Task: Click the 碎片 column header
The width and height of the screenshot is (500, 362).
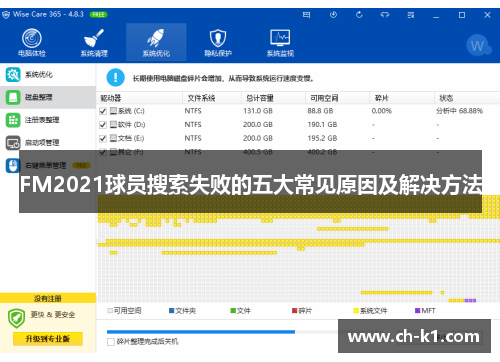Action: coord(402,98)
